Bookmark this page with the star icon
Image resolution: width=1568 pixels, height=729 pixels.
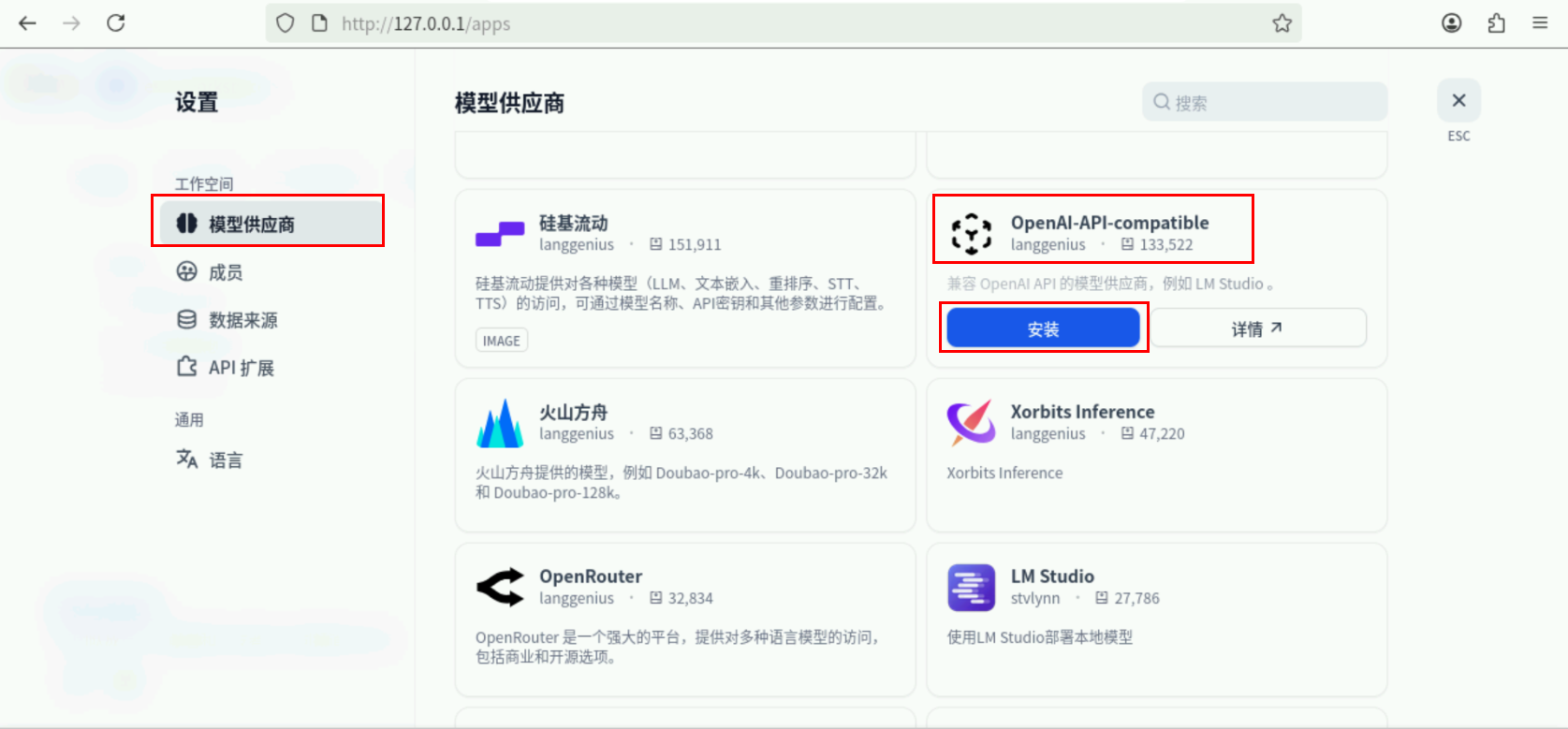click(1282, 23)
